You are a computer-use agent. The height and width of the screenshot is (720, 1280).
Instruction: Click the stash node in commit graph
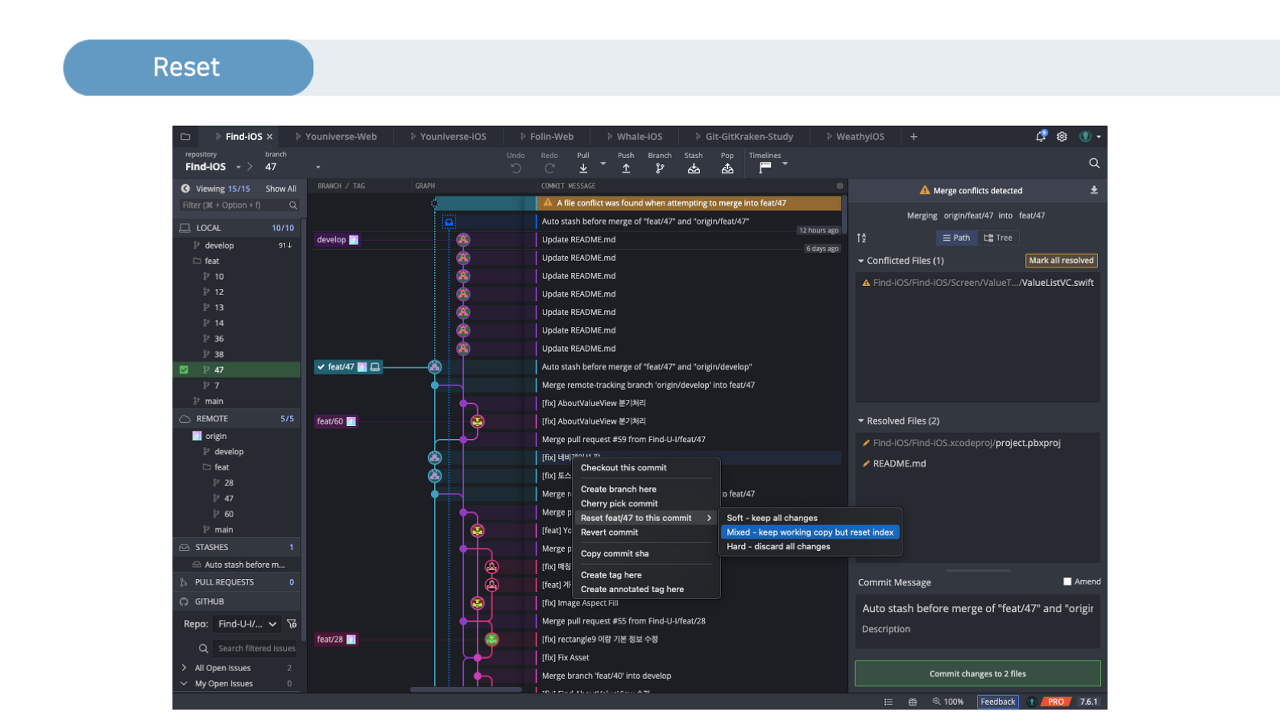pos(449,221)
